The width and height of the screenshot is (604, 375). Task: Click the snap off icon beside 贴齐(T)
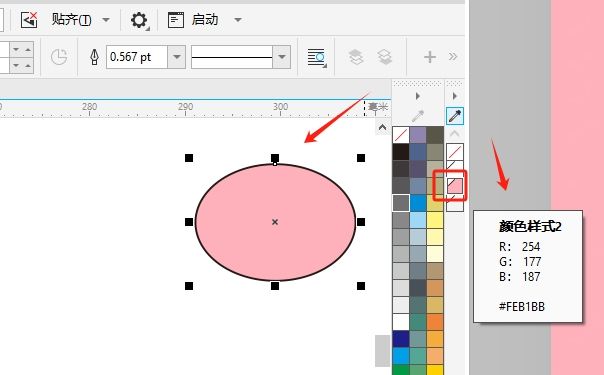point(29,20)
